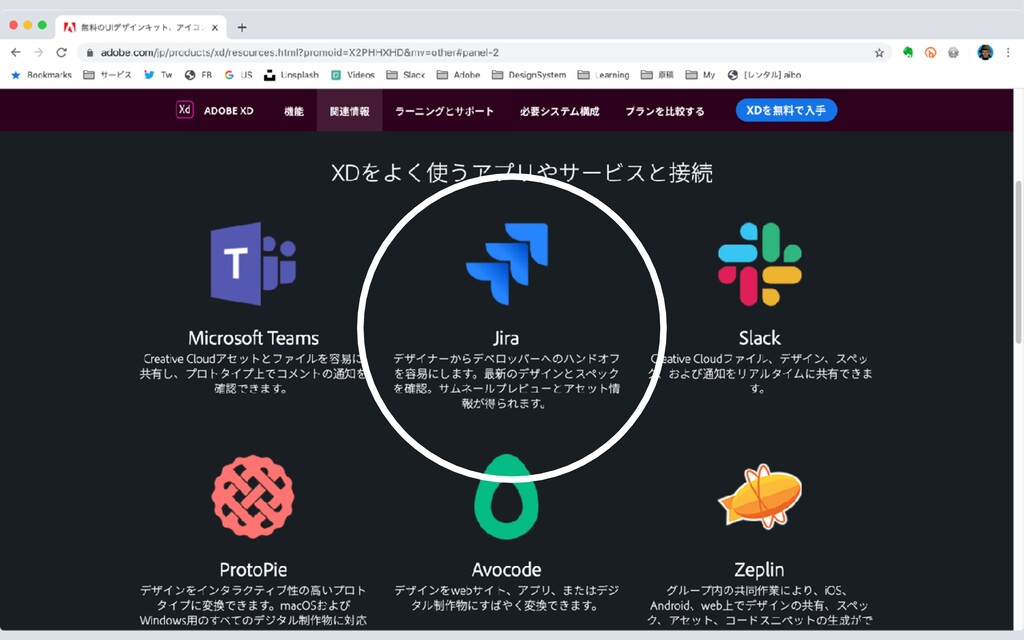This screenshot has height=640, width=1024.
Task: Click the Avocode heading
Action: click(506, 569)
